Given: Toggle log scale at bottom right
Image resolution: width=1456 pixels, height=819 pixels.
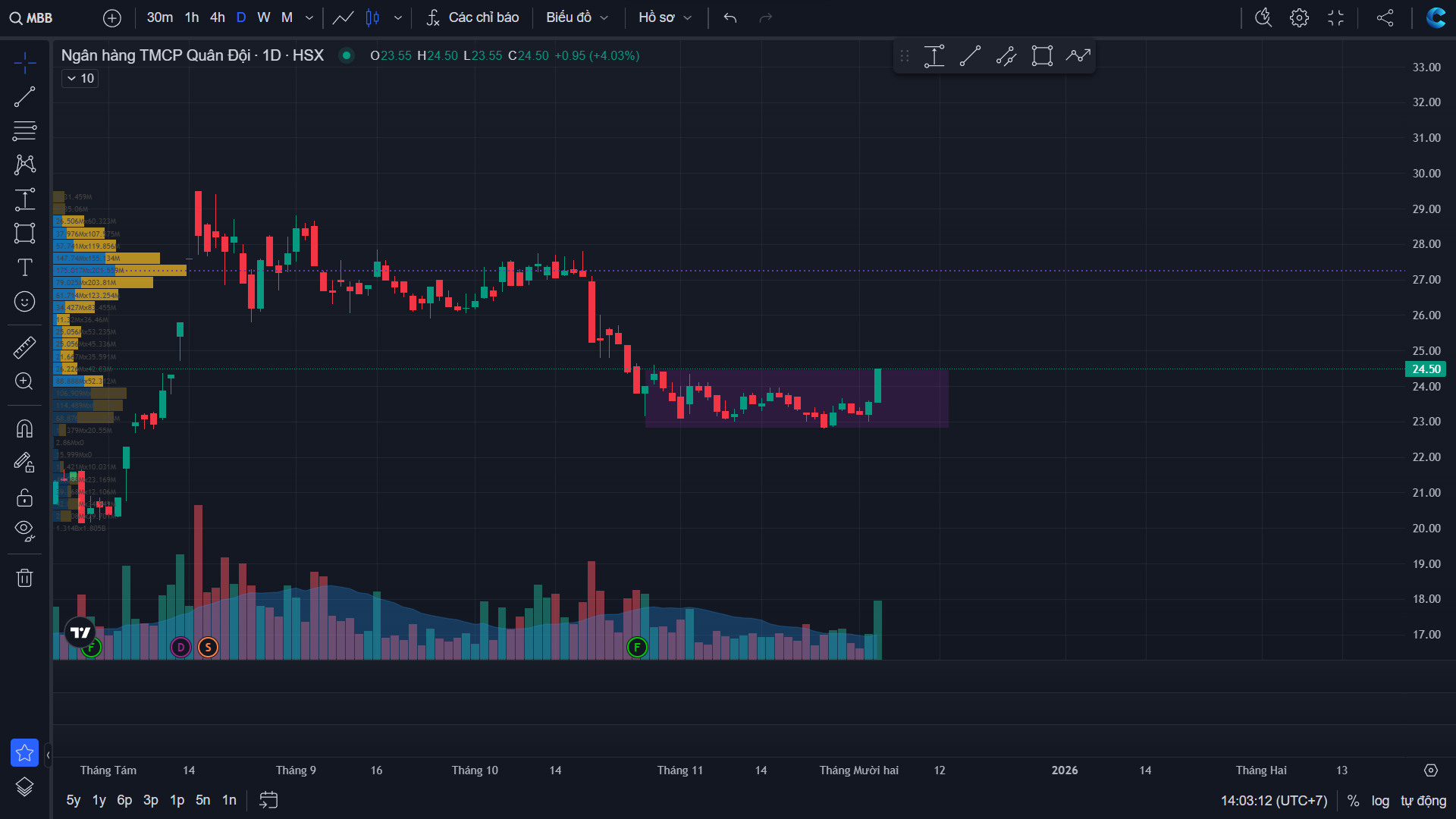Looking at the screenshot, I should pos(1380,801).
